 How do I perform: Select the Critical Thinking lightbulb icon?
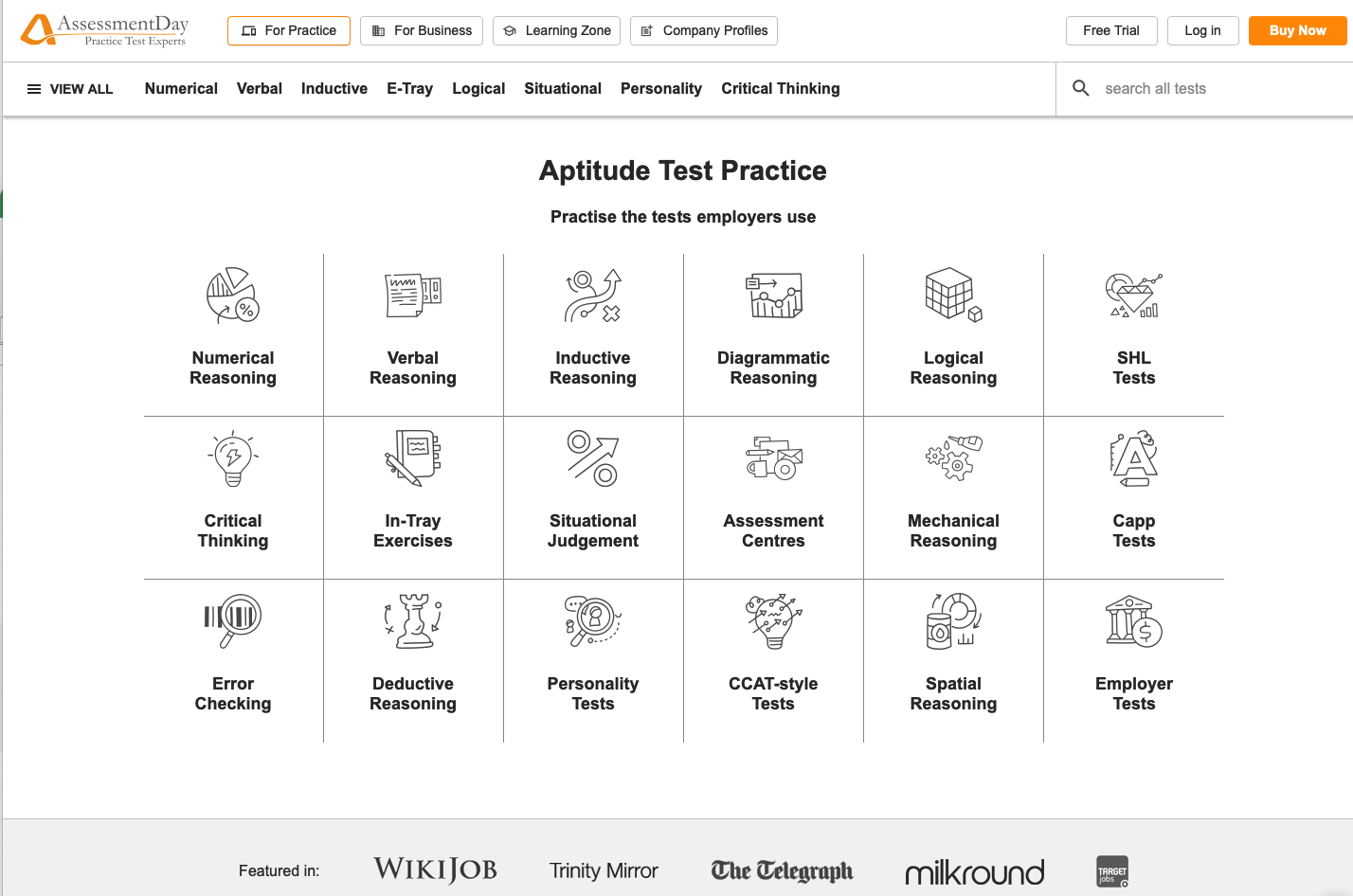(233, 458)
